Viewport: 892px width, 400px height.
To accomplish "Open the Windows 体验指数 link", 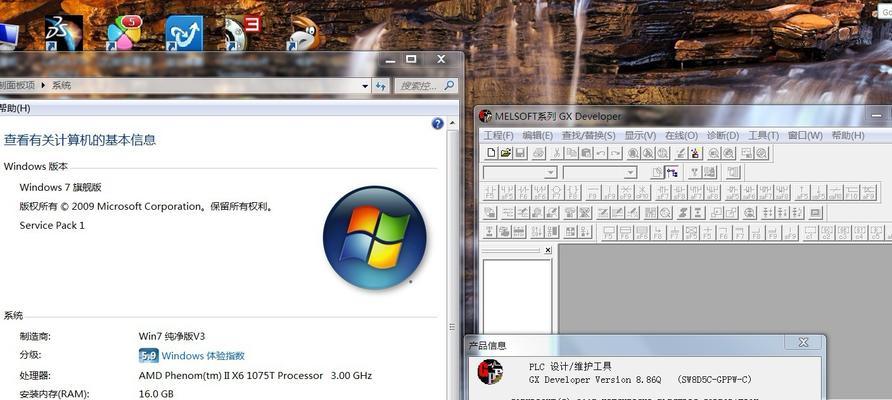I will (203, 356).
